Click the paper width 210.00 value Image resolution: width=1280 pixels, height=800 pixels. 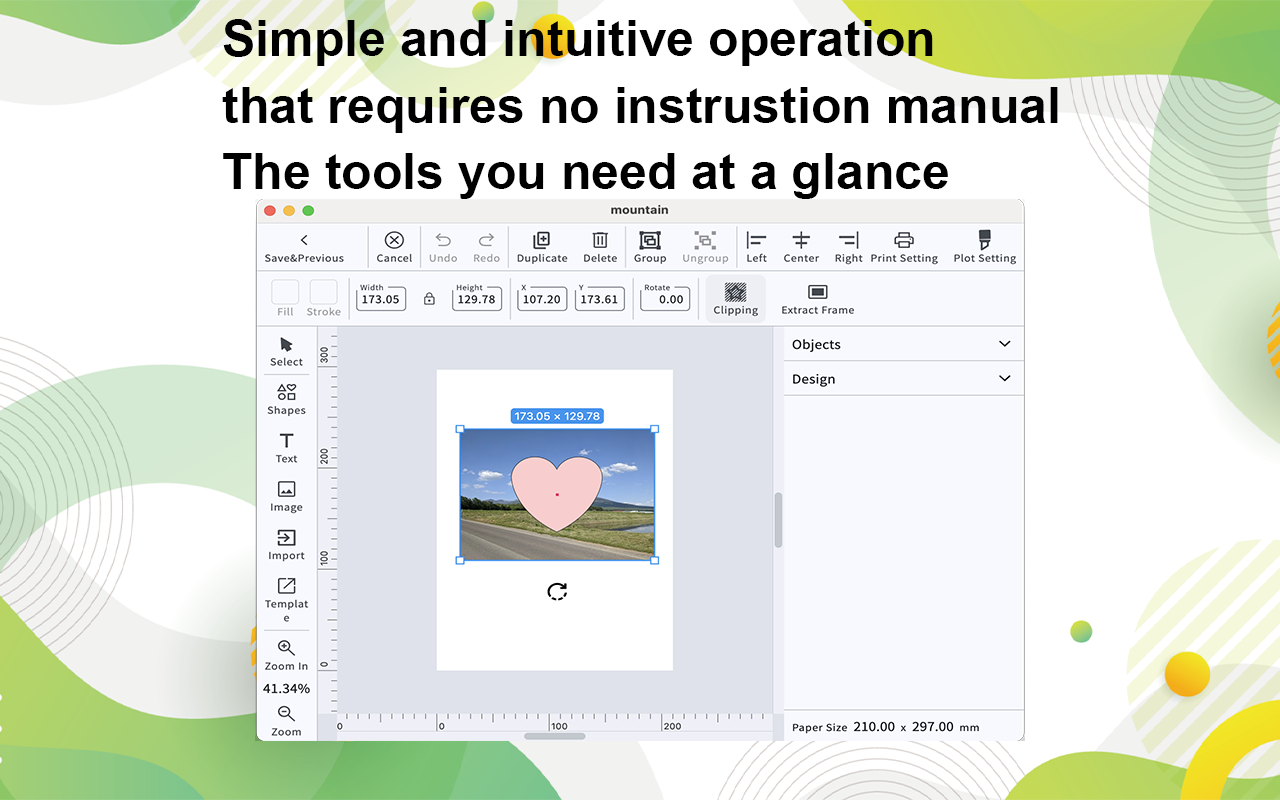(874, 727)
